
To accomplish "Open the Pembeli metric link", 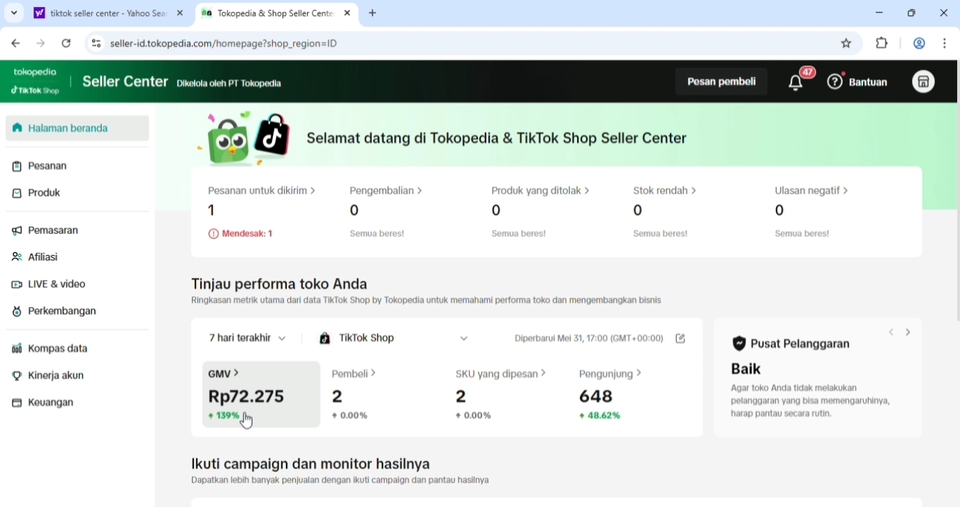I will (x=353, y=374).
